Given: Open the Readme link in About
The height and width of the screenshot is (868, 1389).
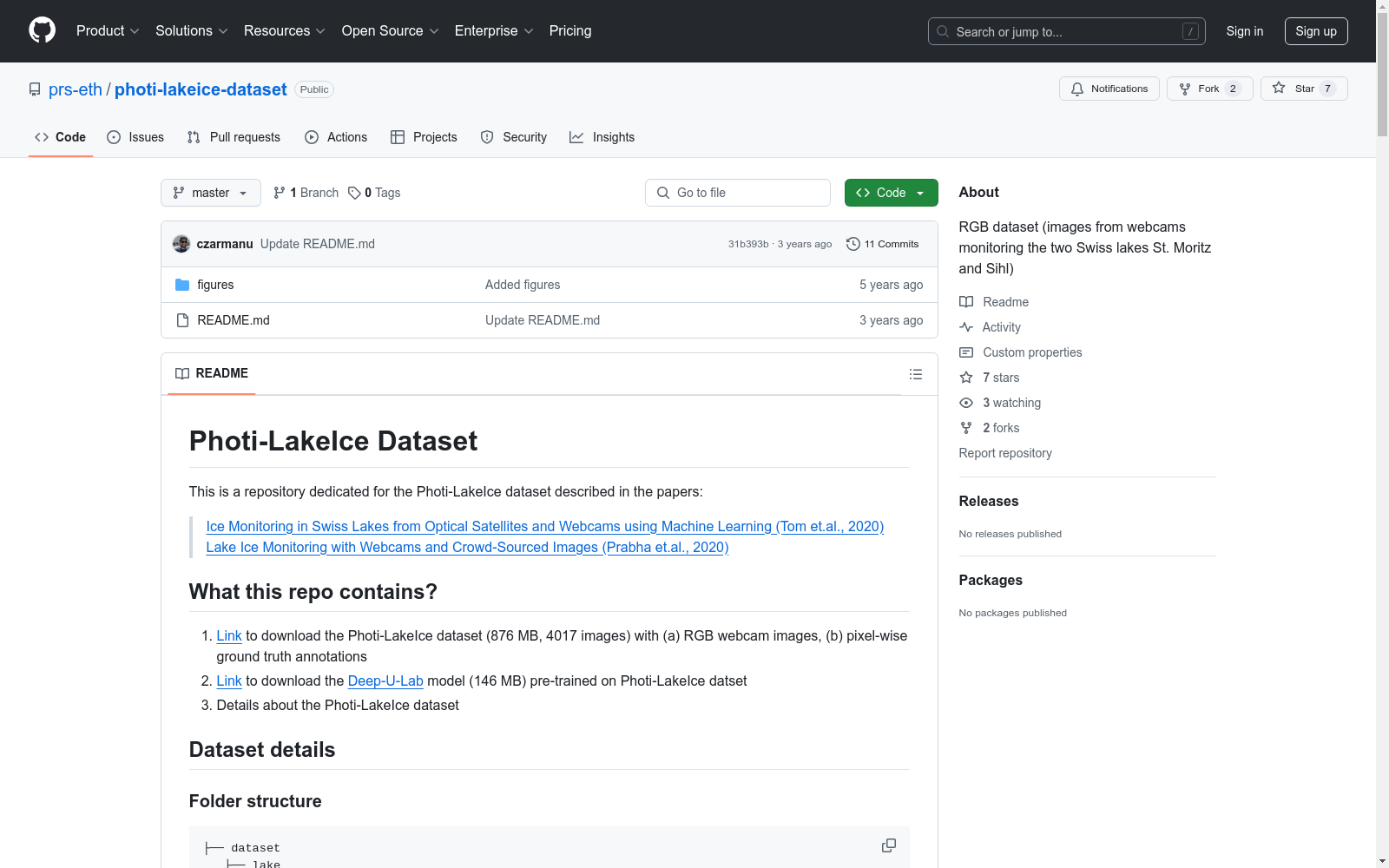Looking at the screenshot, I should click(x=994, y=302).
